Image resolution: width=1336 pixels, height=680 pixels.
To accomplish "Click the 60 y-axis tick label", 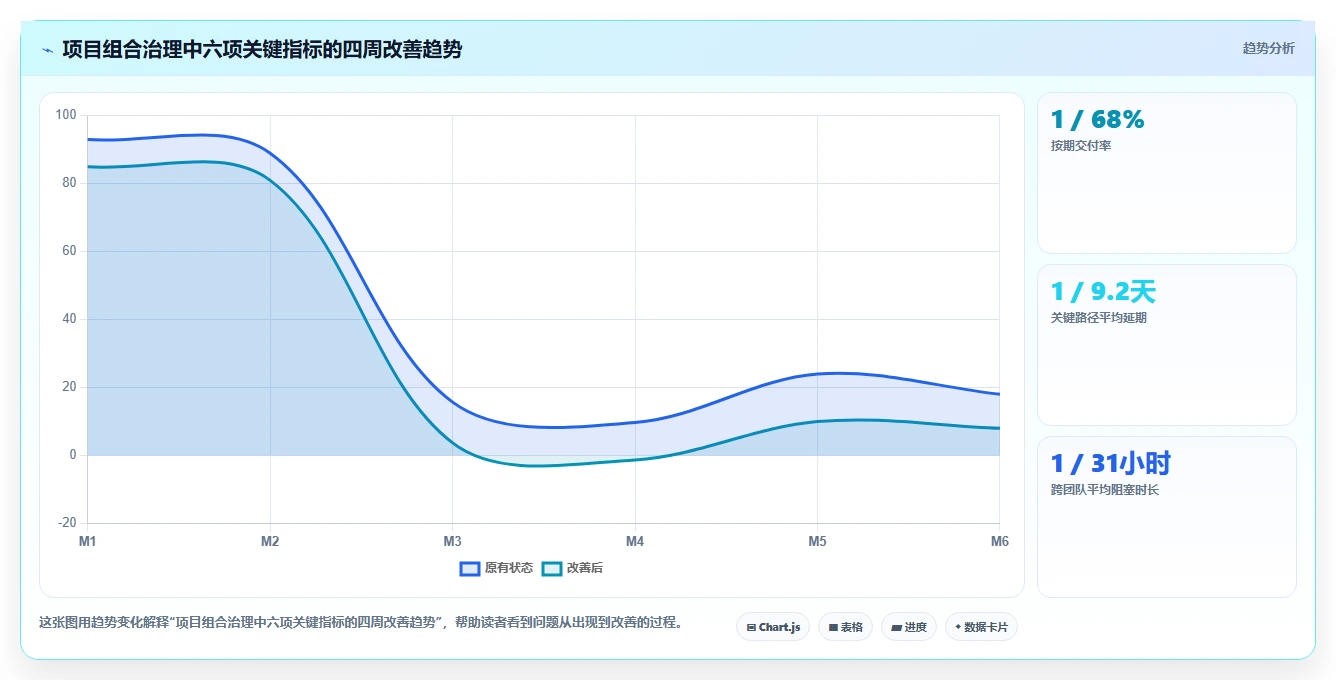I will pos(69,251).
